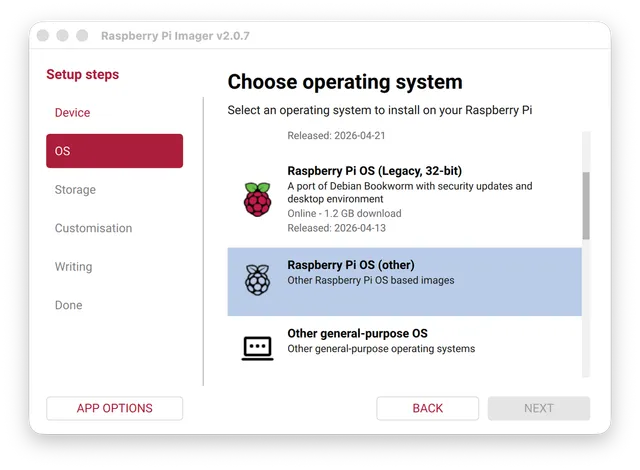The image size is (640, 470).
Task: Click 'Other Raspberry Pi OS based images' description
Action: tap(371, 280)
